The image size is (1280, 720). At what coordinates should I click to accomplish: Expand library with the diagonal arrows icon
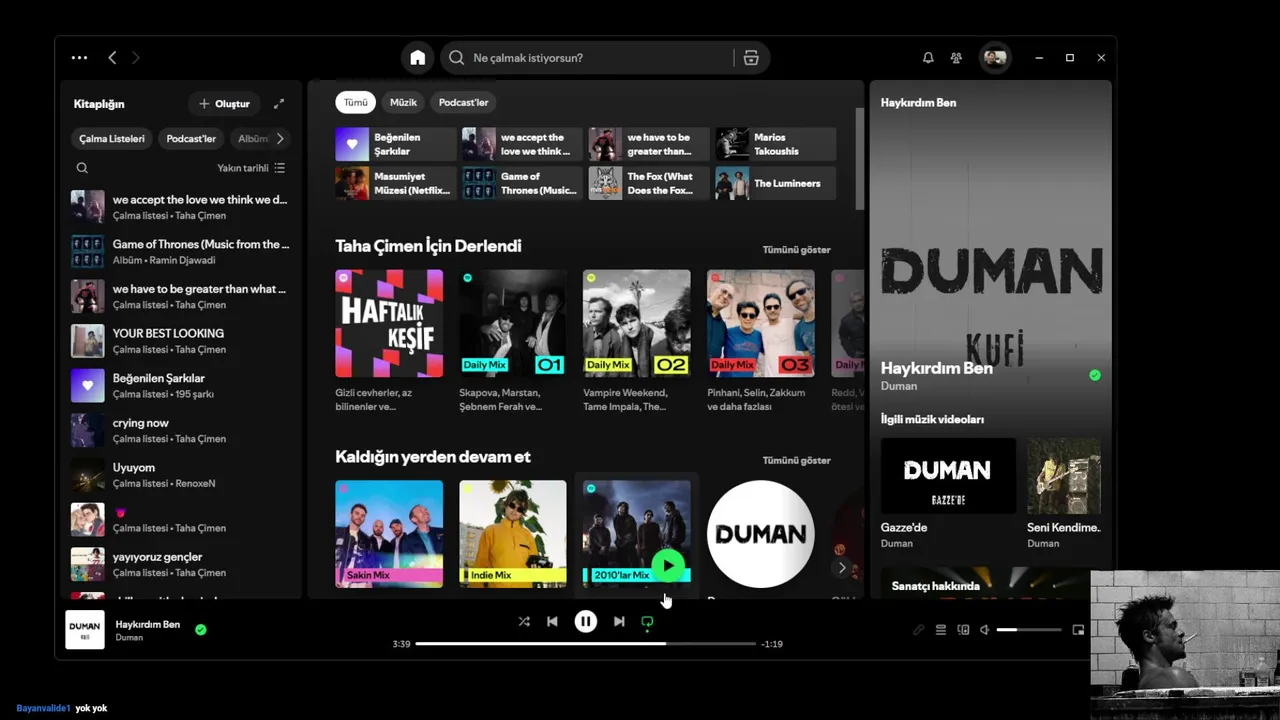tap(279, 104)
